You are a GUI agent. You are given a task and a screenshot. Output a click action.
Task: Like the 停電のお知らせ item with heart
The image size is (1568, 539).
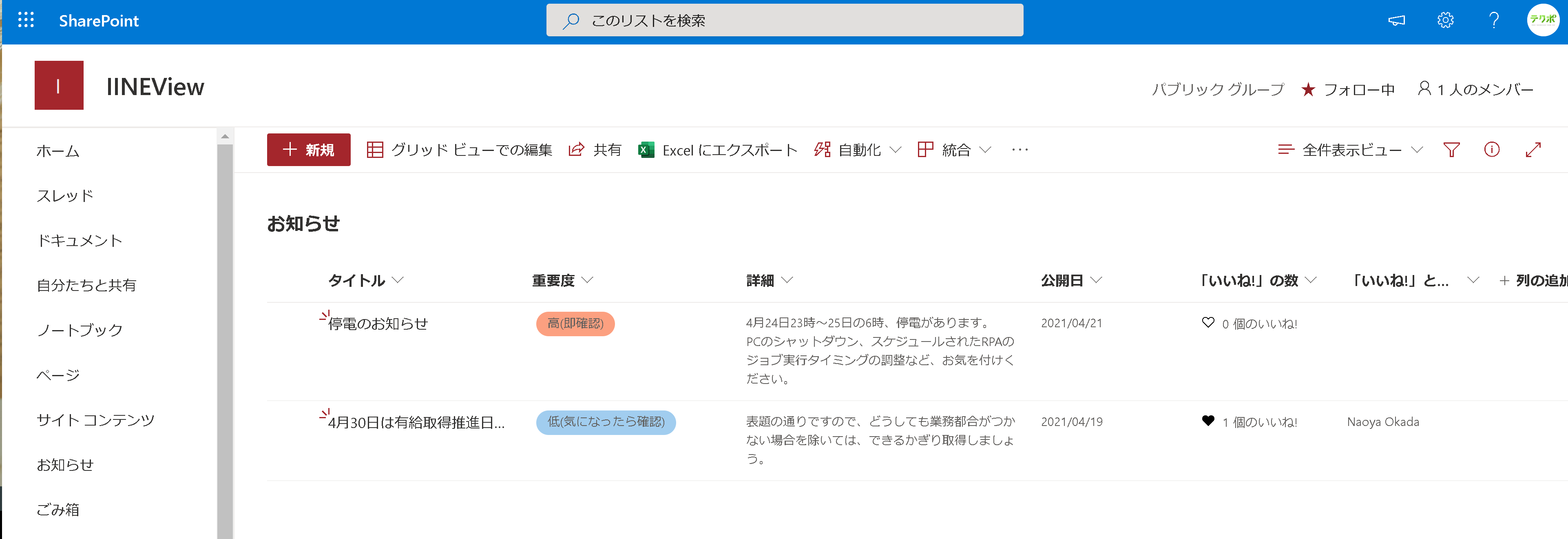click(1208, 322)
